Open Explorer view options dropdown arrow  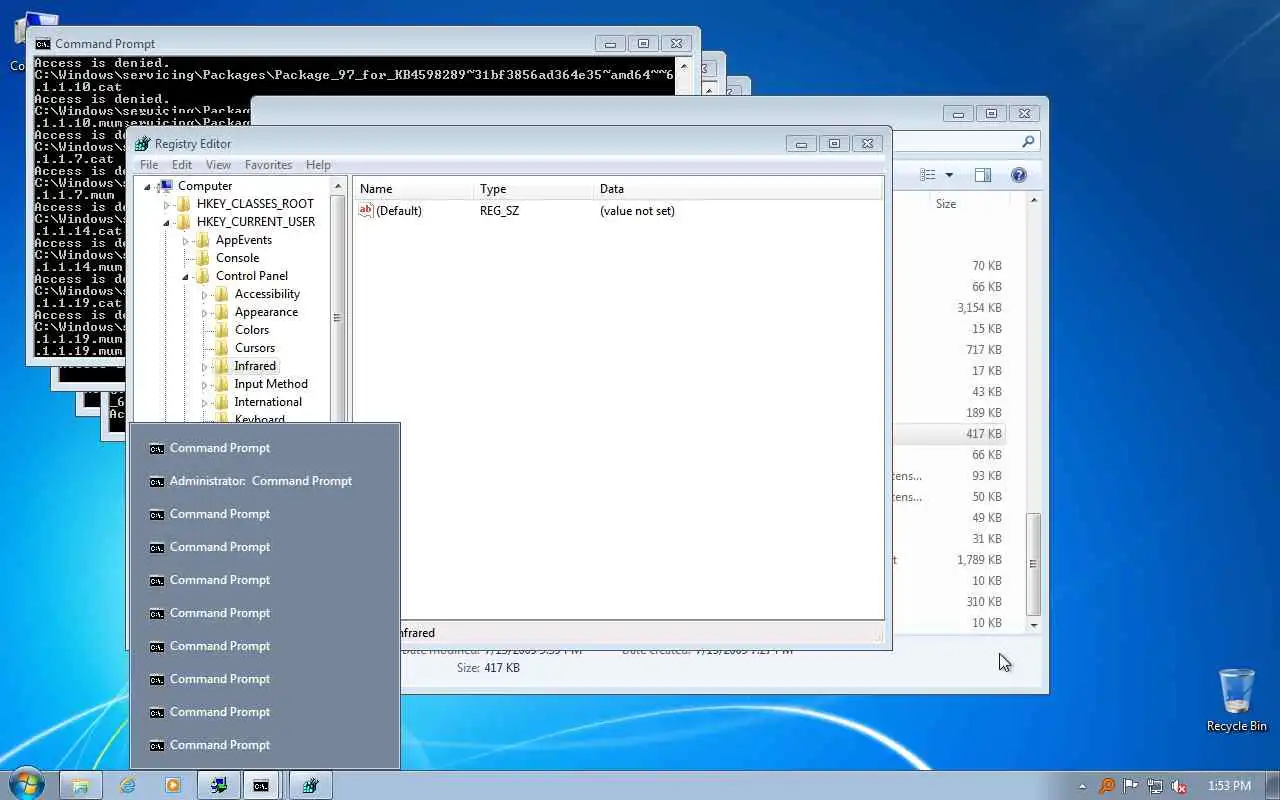[x=949, y=175]
